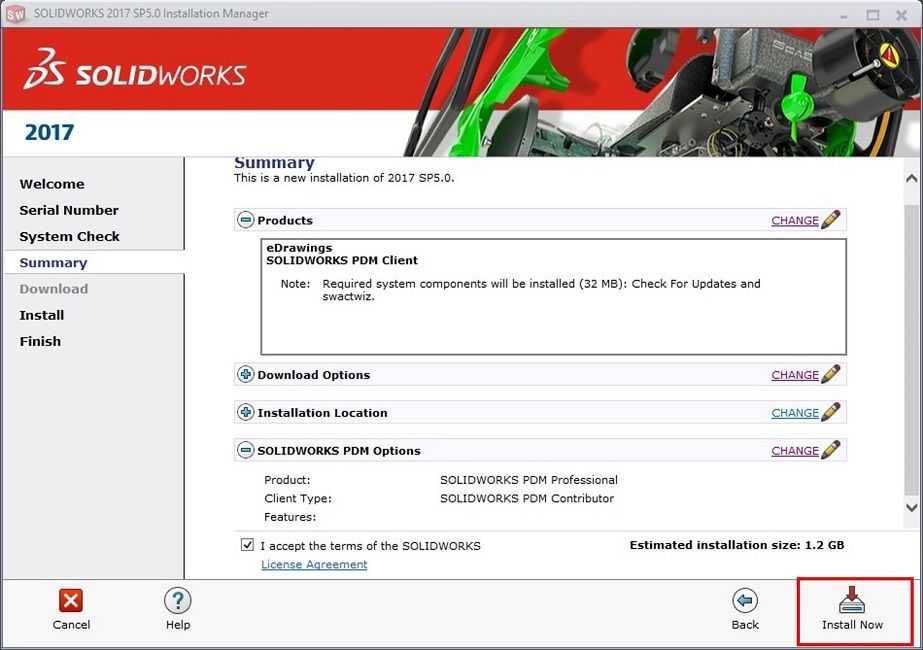The image size is (923, 650).
Task: Click the CHANGE link for Products
Action: point(794,221)
